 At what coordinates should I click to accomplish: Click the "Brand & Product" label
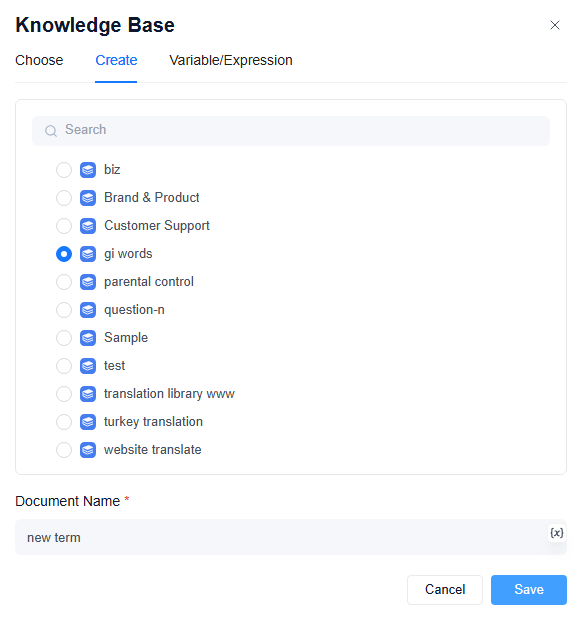click(x=151, y=198)
